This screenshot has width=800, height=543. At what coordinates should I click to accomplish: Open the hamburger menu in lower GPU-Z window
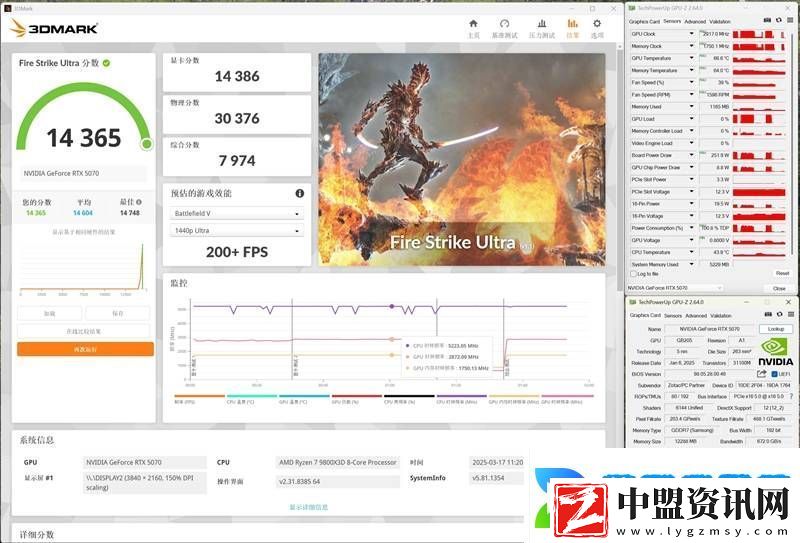(x=790, y=315)
